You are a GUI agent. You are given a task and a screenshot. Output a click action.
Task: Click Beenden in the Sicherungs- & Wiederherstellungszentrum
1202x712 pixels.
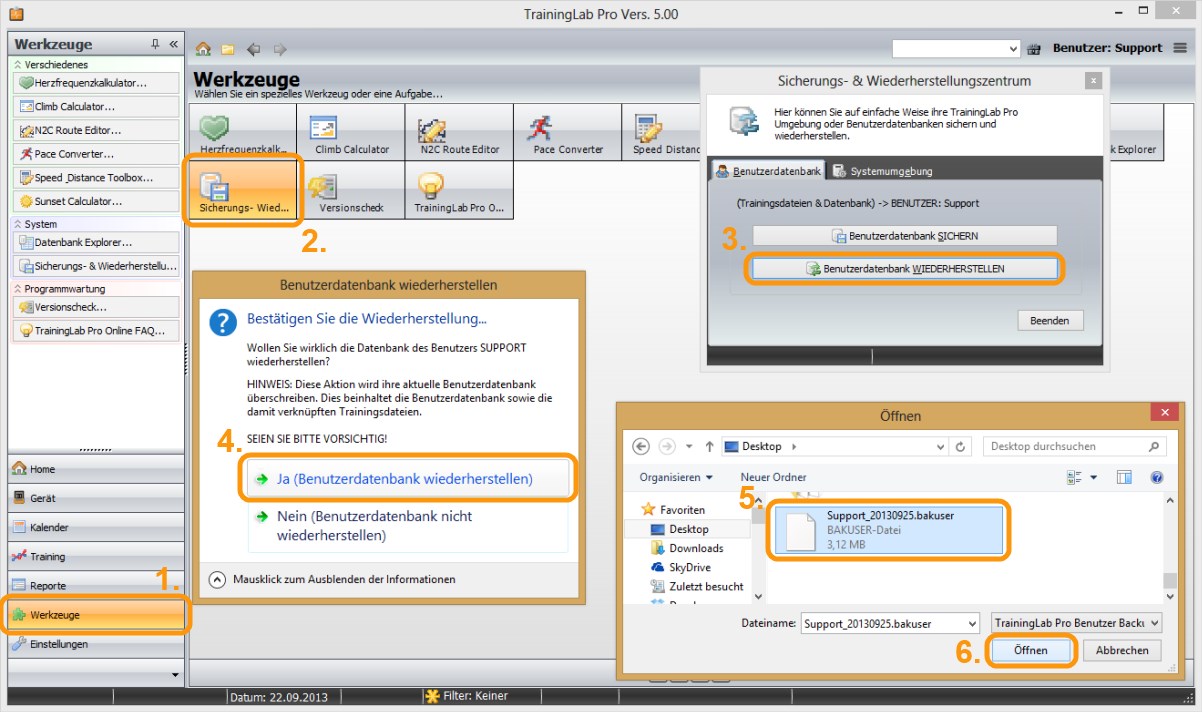pos(1050,321)
